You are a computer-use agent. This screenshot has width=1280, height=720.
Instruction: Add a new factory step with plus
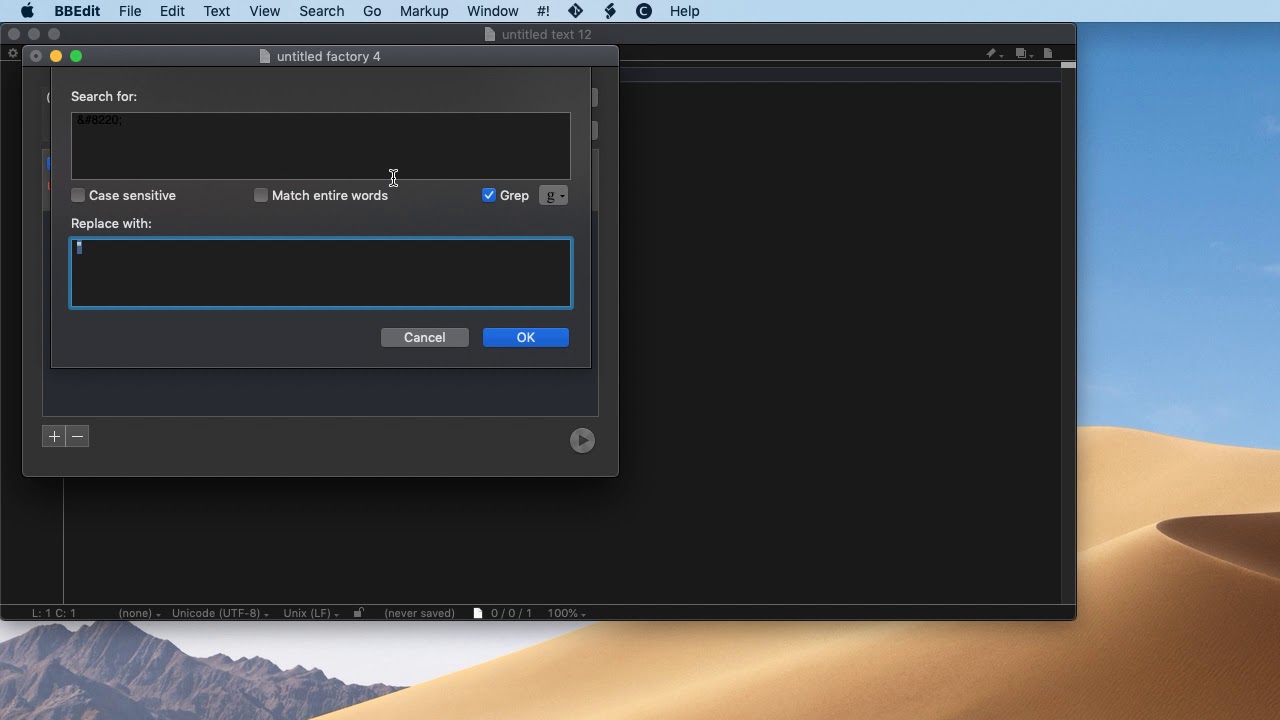point(54,436)
